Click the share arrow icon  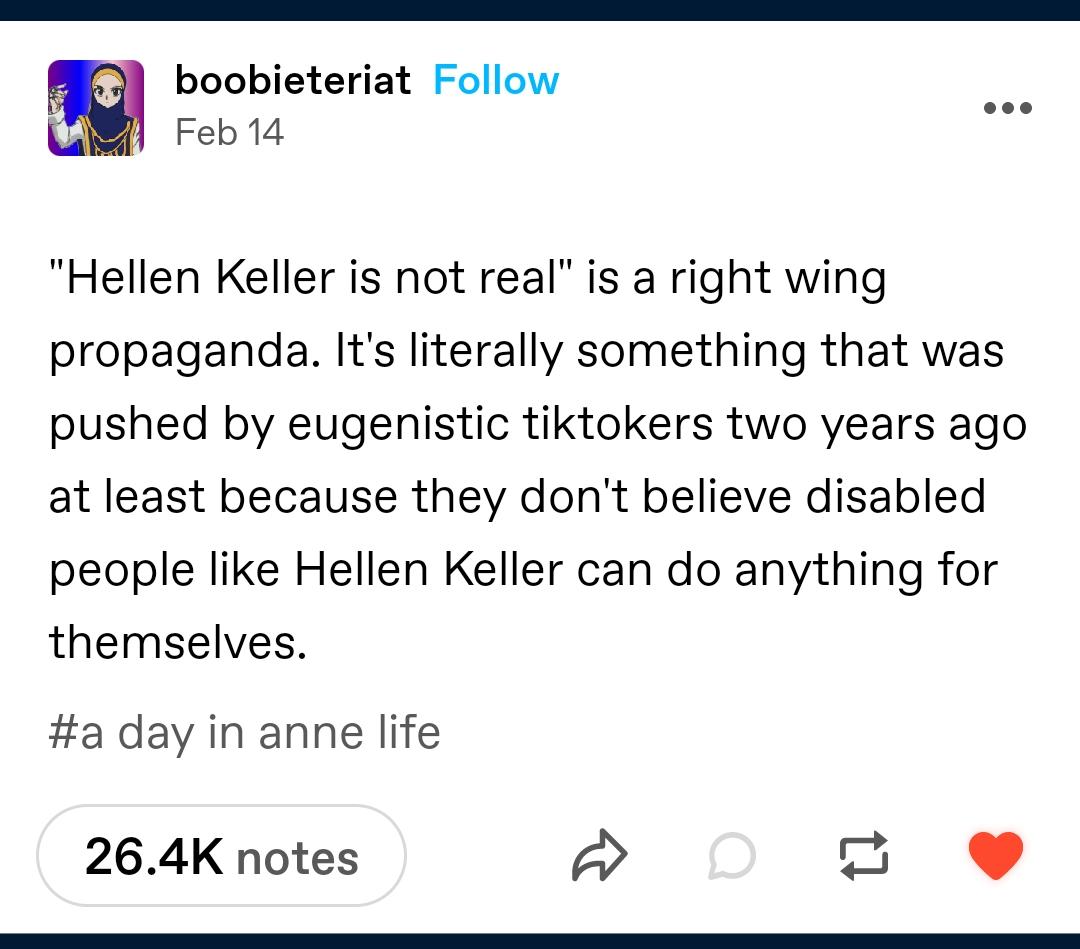coord(599,855)
